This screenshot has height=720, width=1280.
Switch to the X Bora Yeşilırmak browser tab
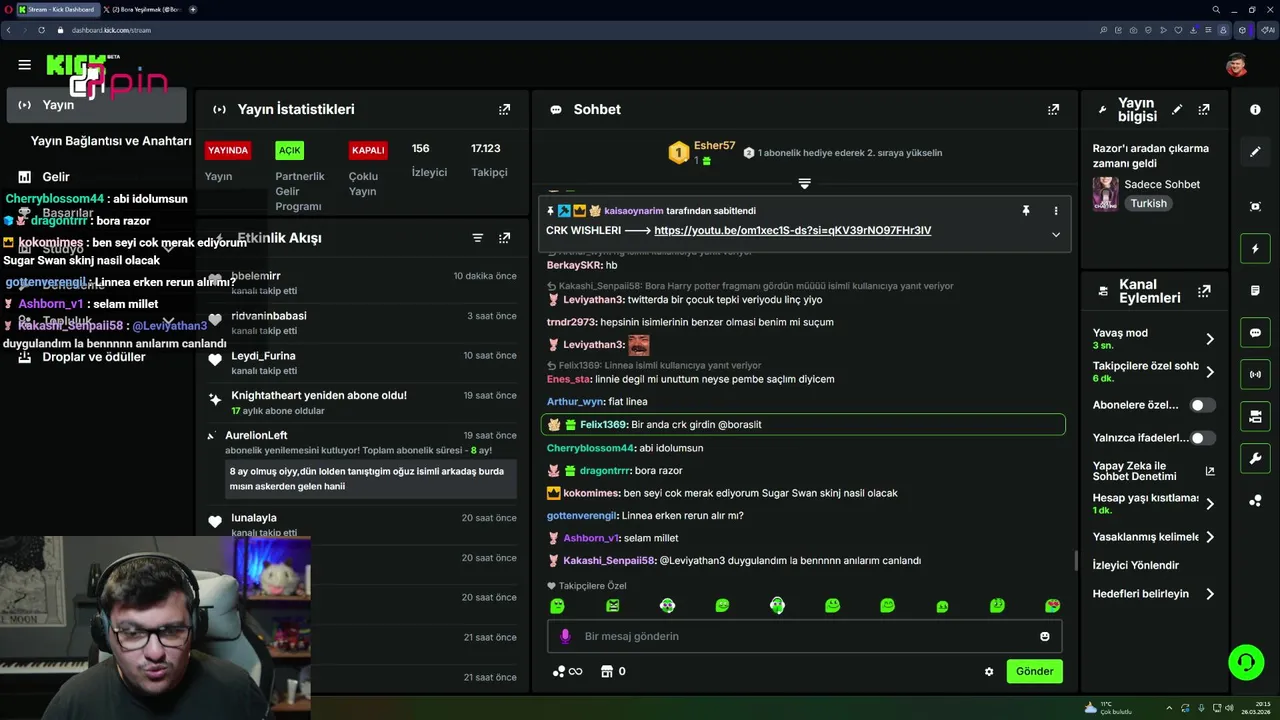click(142, 9)
